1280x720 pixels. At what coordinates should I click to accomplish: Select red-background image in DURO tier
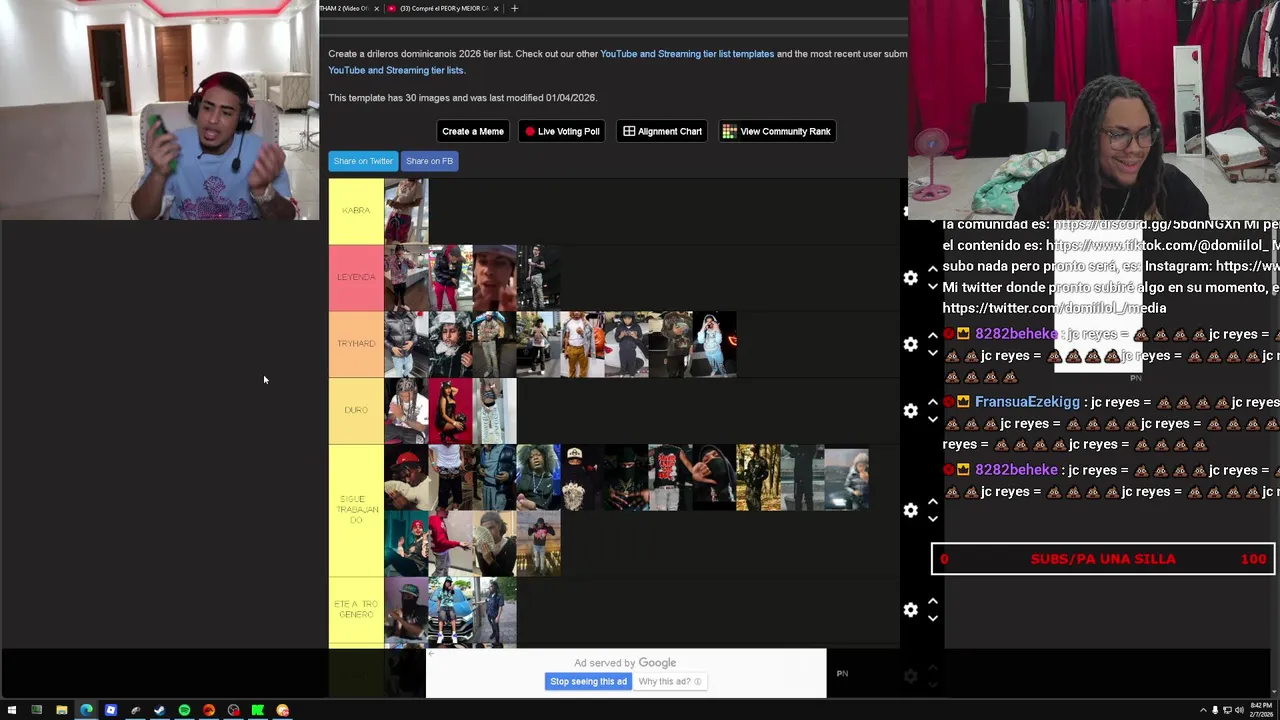(x=450, y=411)
